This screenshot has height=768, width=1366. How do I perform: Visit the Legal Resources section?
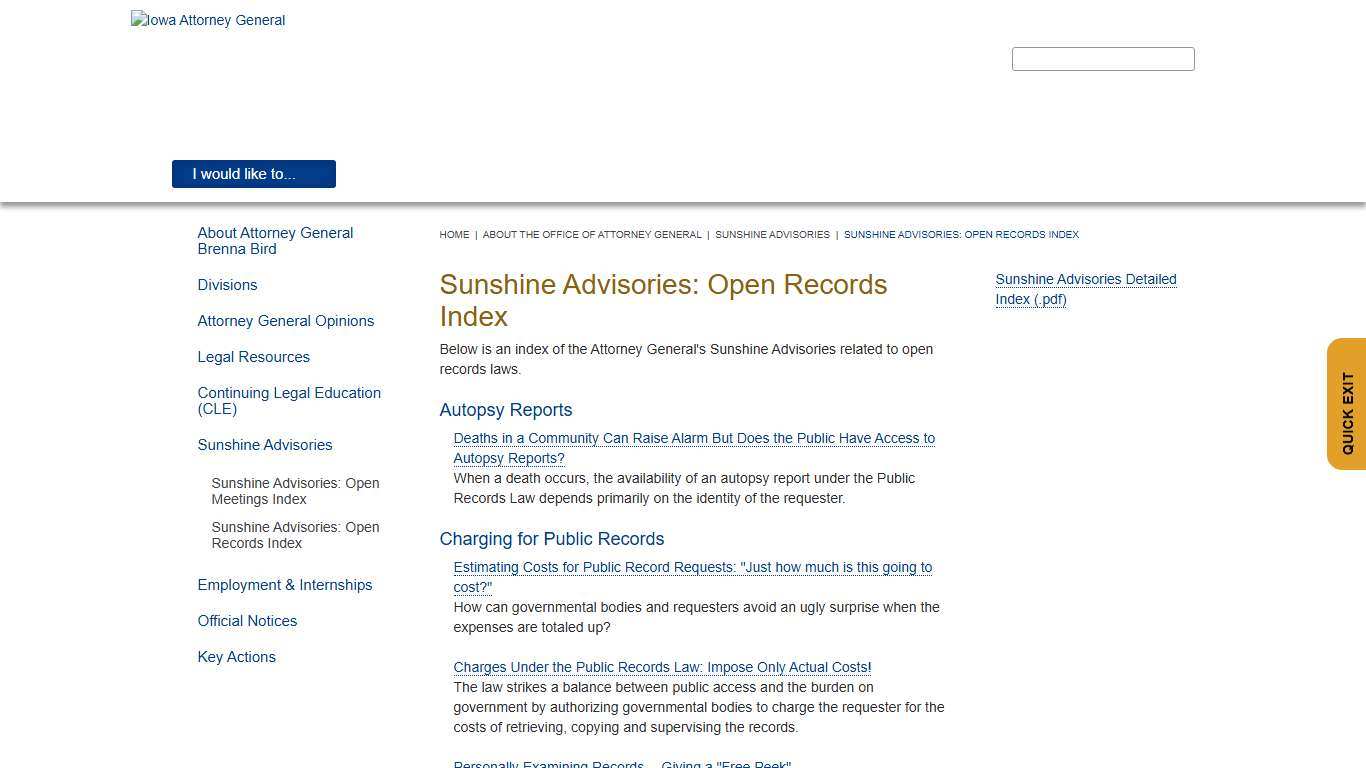[x=253, y=356]
